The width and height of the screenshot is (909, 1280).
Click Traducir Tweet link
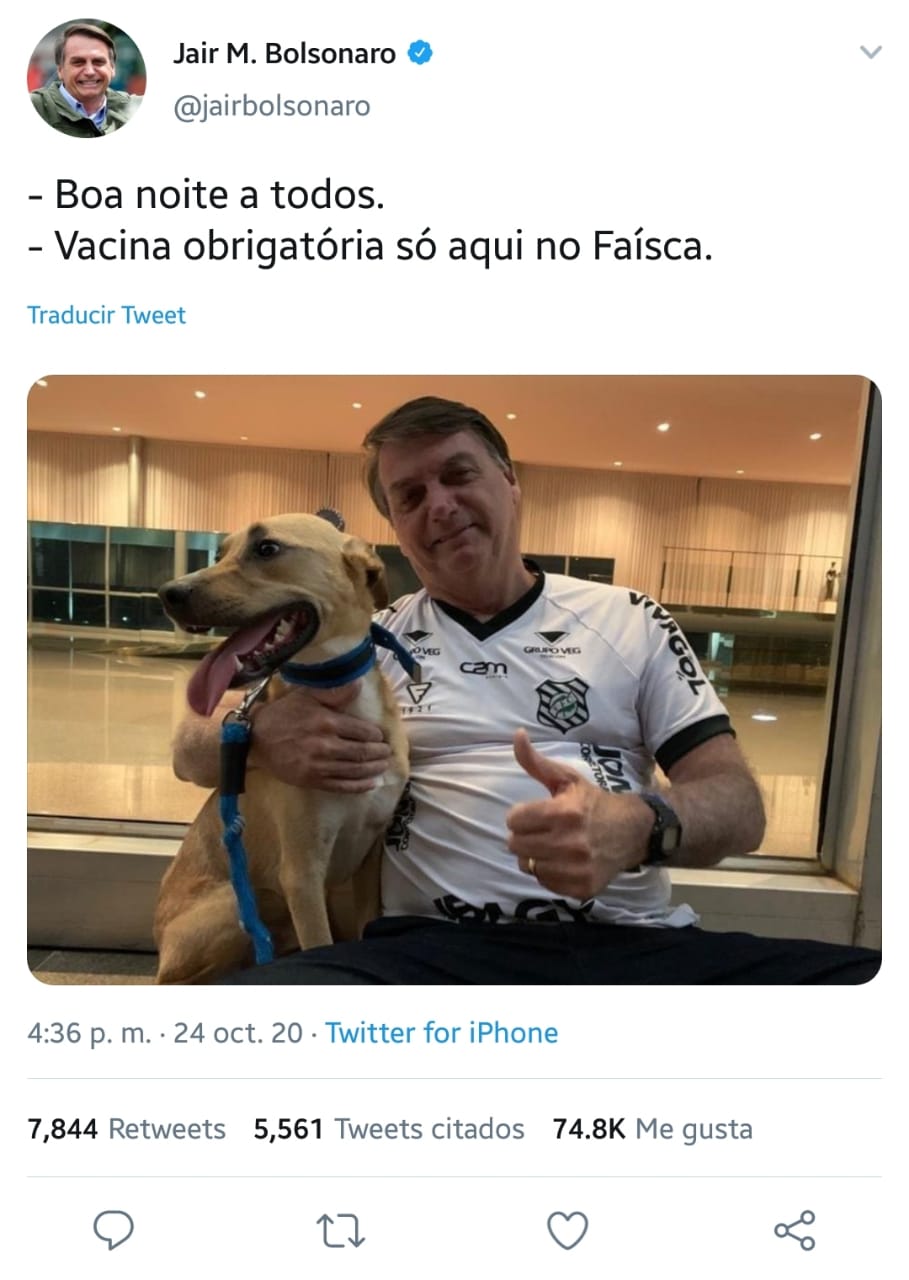pyautogui.click(x=106, y=315)
